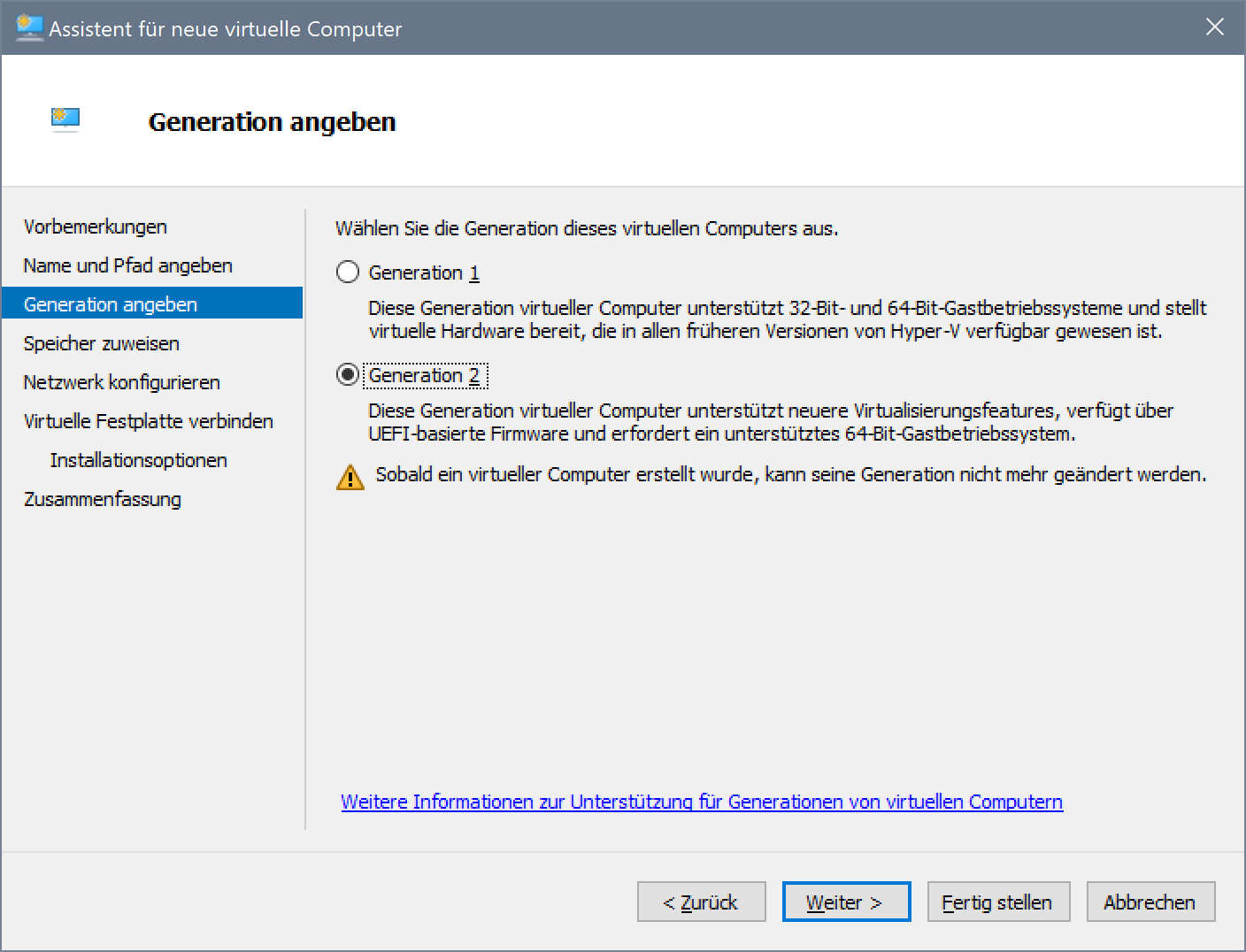This screenshot has height=952, width=1246.
Task: Select the Generation 1 radio button
Action: (x=348, y=272)
